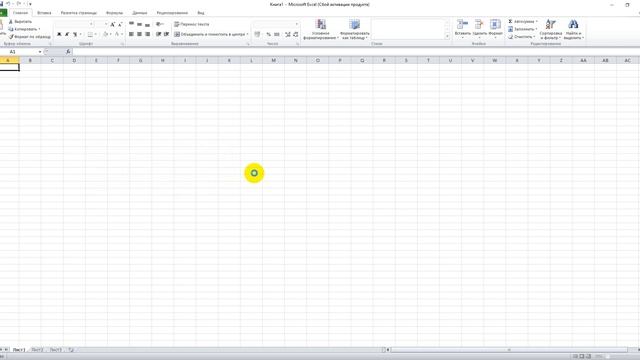Expand the cell styles gallery
640x360 pixels.
point(447,37)
